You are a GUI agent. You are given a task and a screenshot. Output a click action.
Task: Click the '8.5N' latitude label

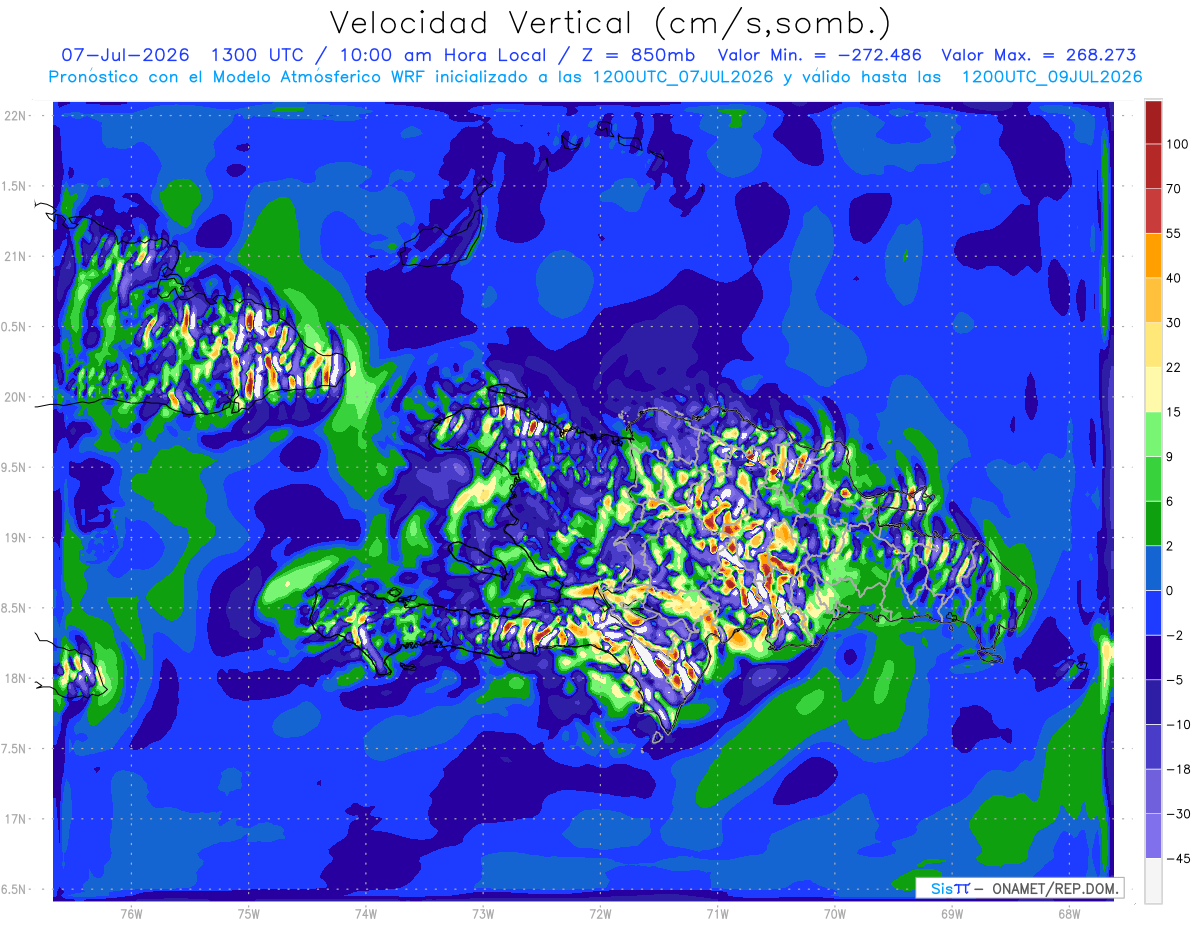[x=15, y=608]
